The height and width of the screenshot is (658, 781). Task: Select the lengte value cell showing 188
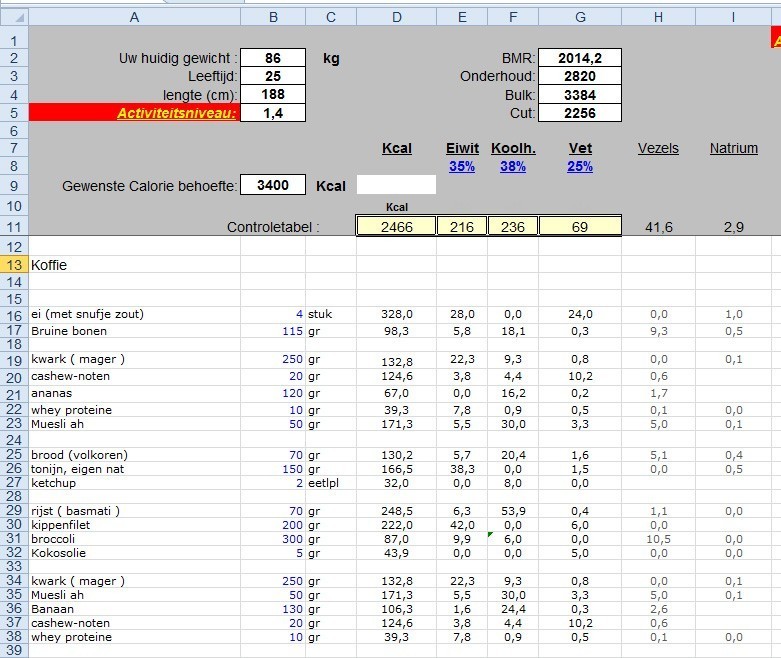272,94
